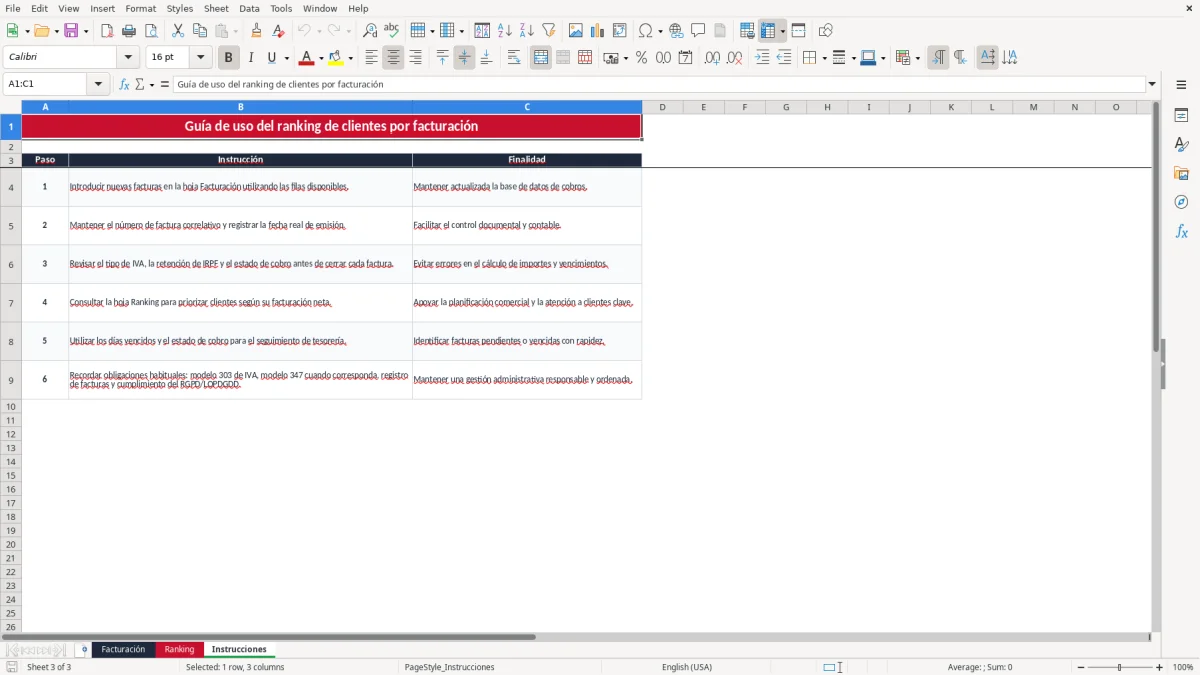Open the Styles menu

tap(180, 8)
